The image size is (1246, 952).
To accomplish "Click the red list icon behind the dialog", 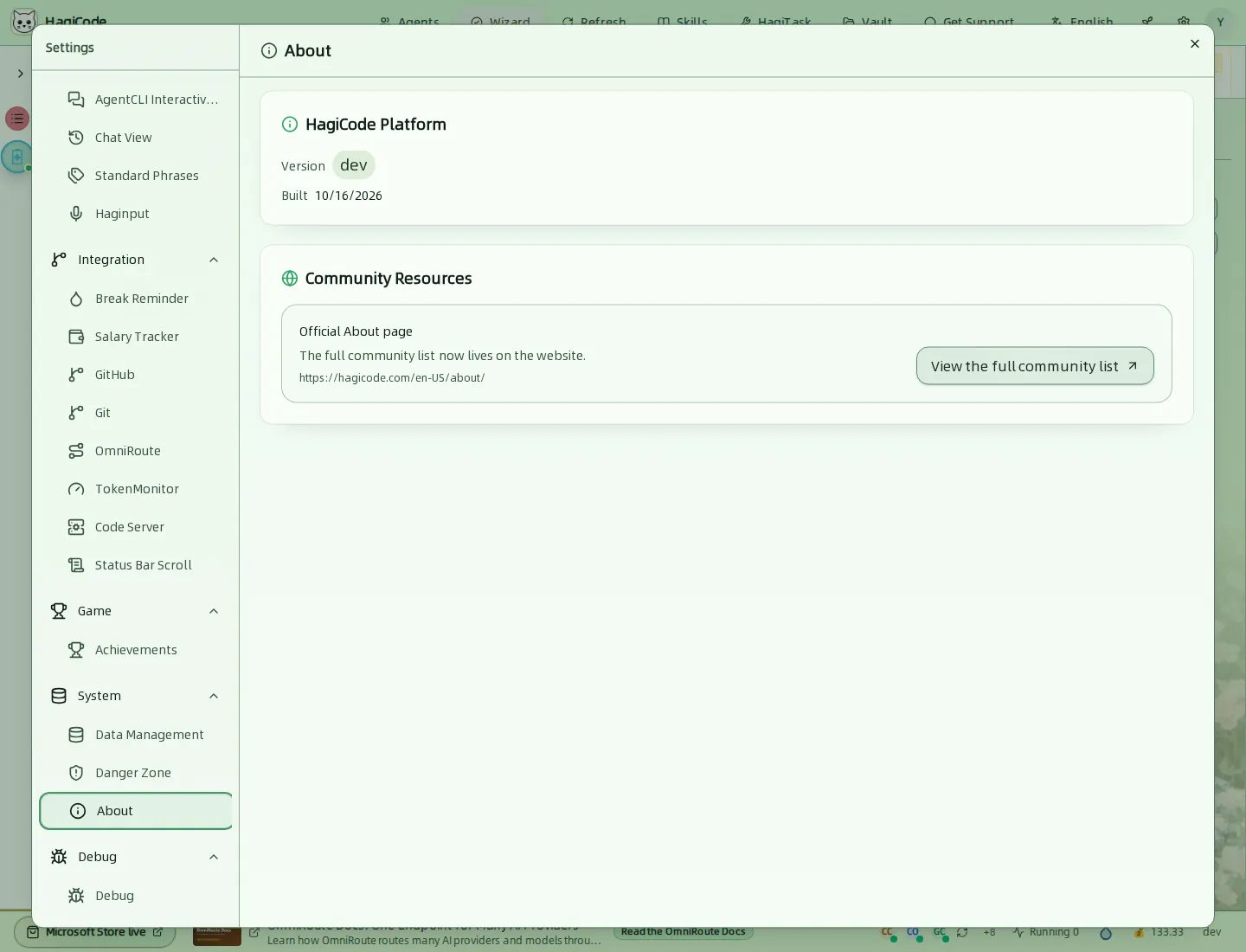I will coord(17,119).
